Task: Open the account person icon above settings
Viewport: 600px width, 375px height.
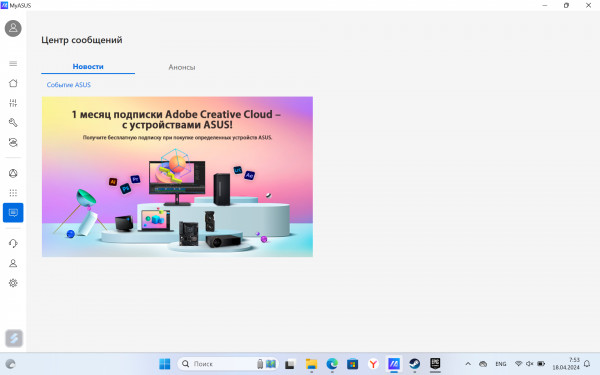Action: click(x=13, y=263)
